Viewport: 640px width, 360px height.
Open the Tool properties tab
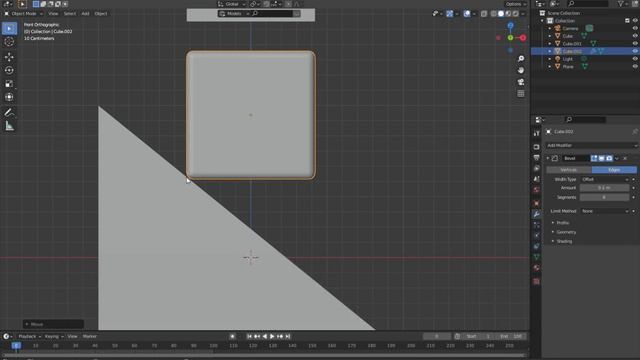(537, 133)
